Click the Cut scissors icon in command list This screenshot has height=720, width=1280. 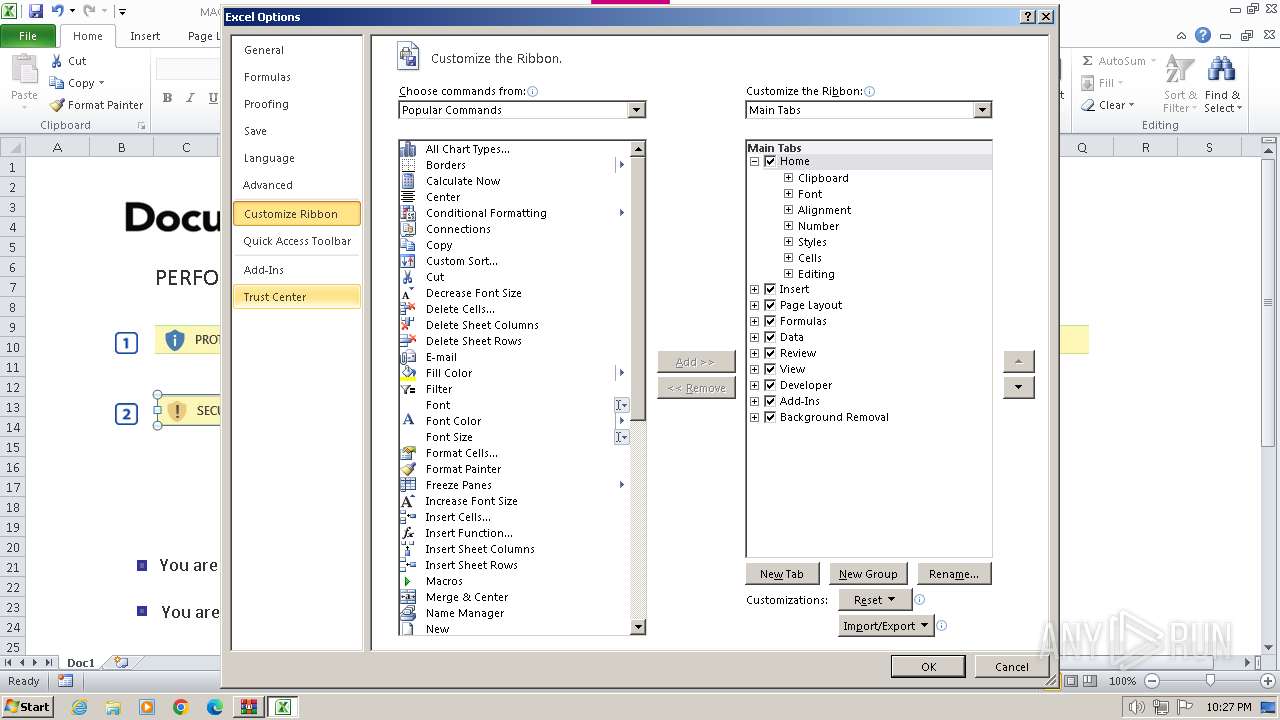click(x=408, y=277)
